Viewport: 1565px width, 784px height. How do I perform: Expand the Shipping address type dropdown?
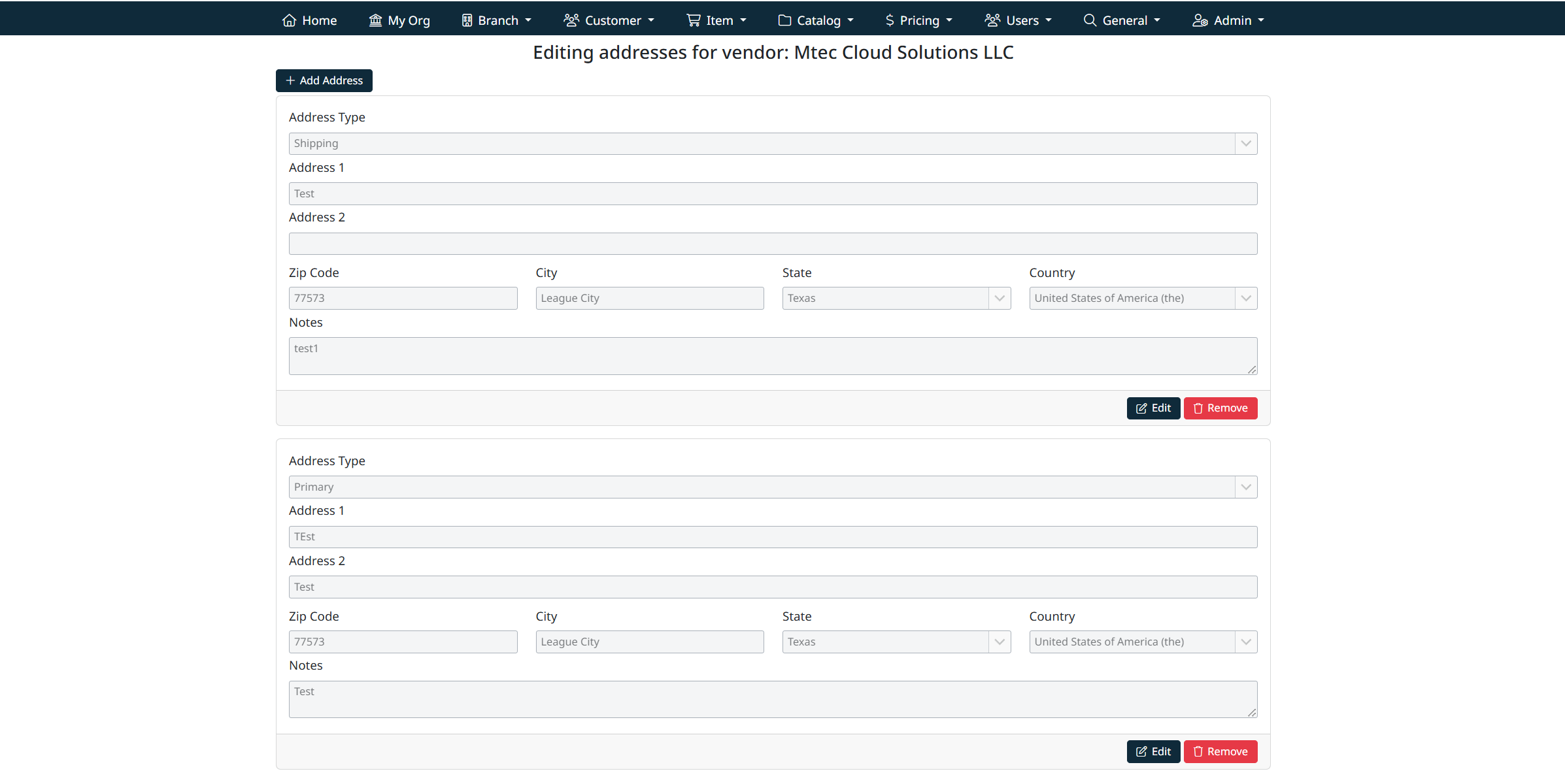1245,144
